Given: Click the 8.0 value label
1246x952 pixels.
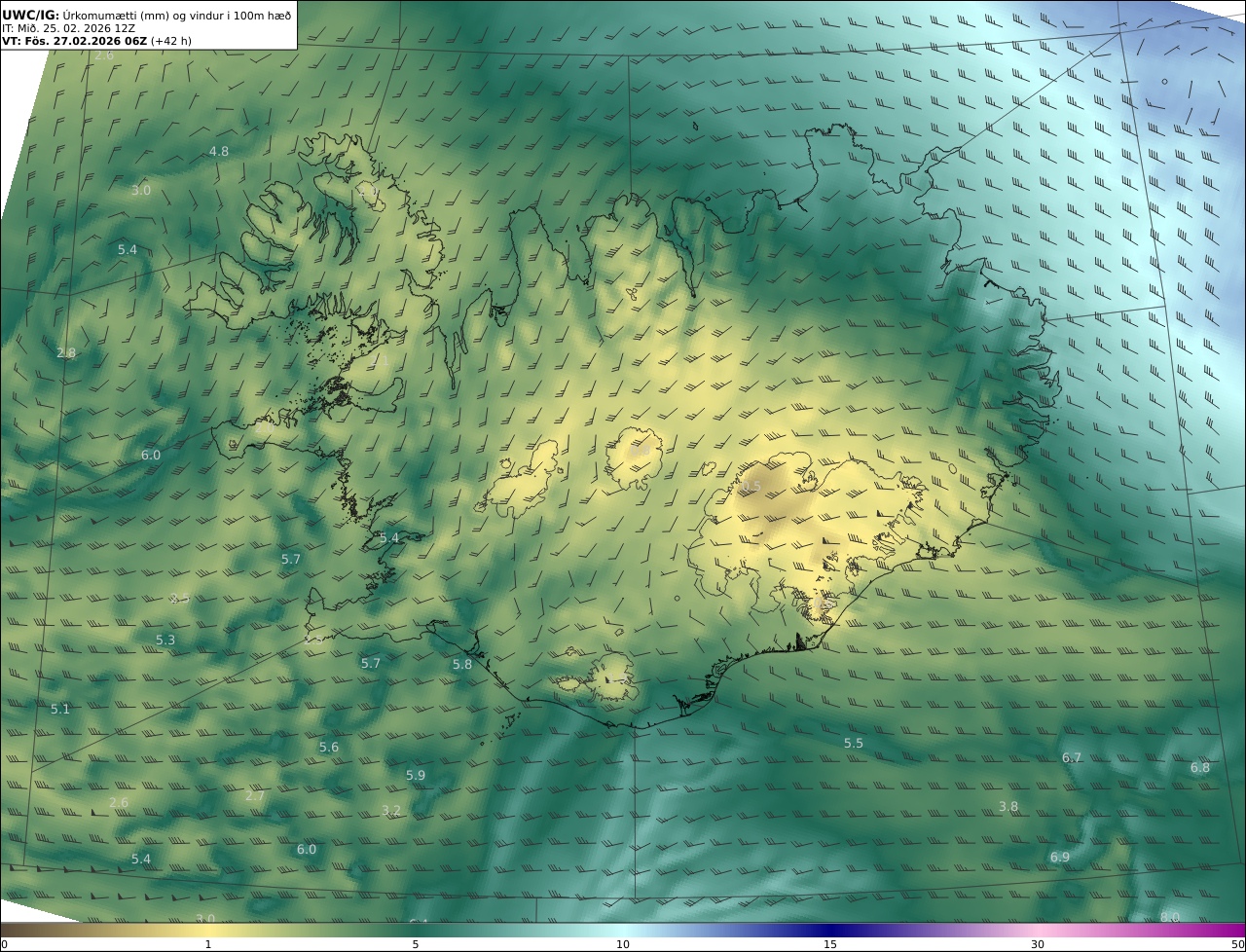Looking at the screenshot, I should [1170, 917].
